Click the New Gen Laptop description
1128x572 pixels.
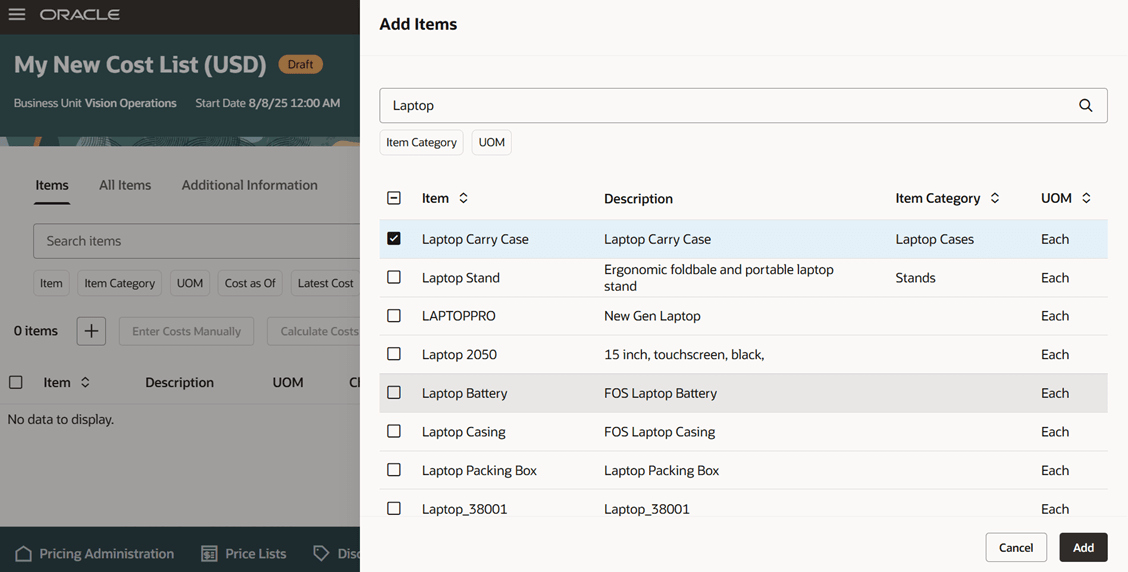(652, 316)
